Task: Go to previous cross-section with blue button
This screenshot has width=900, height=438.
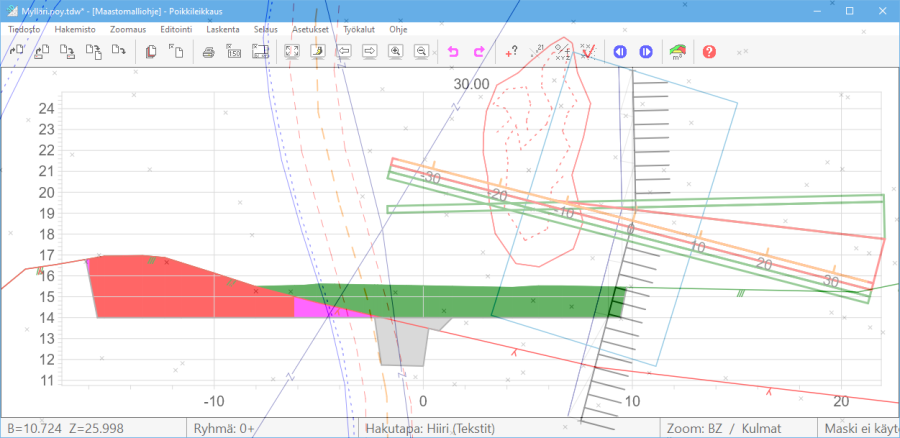Action: (619, 51)
